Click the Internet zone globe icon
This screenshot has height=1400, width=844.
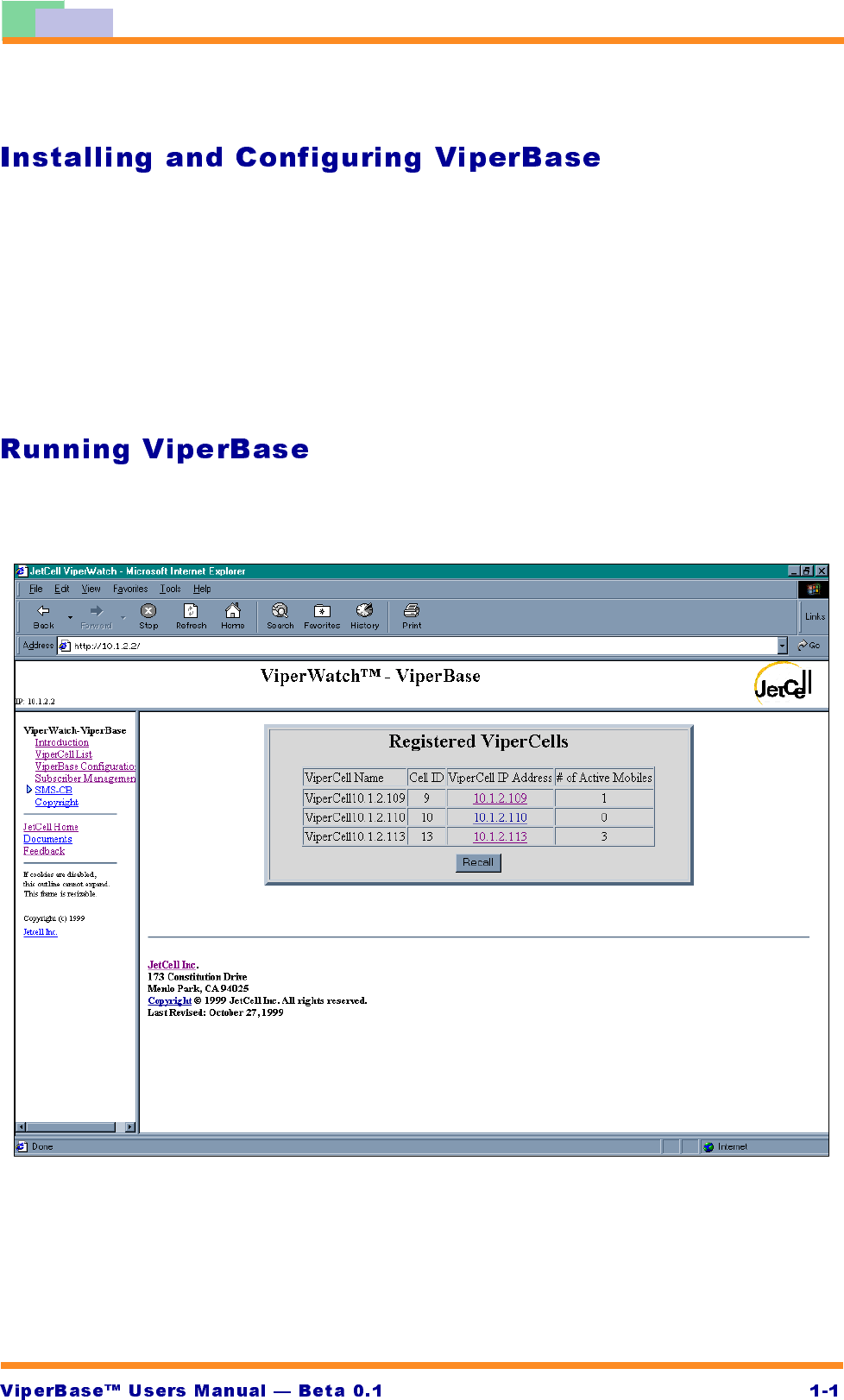tap(709, 1147)
